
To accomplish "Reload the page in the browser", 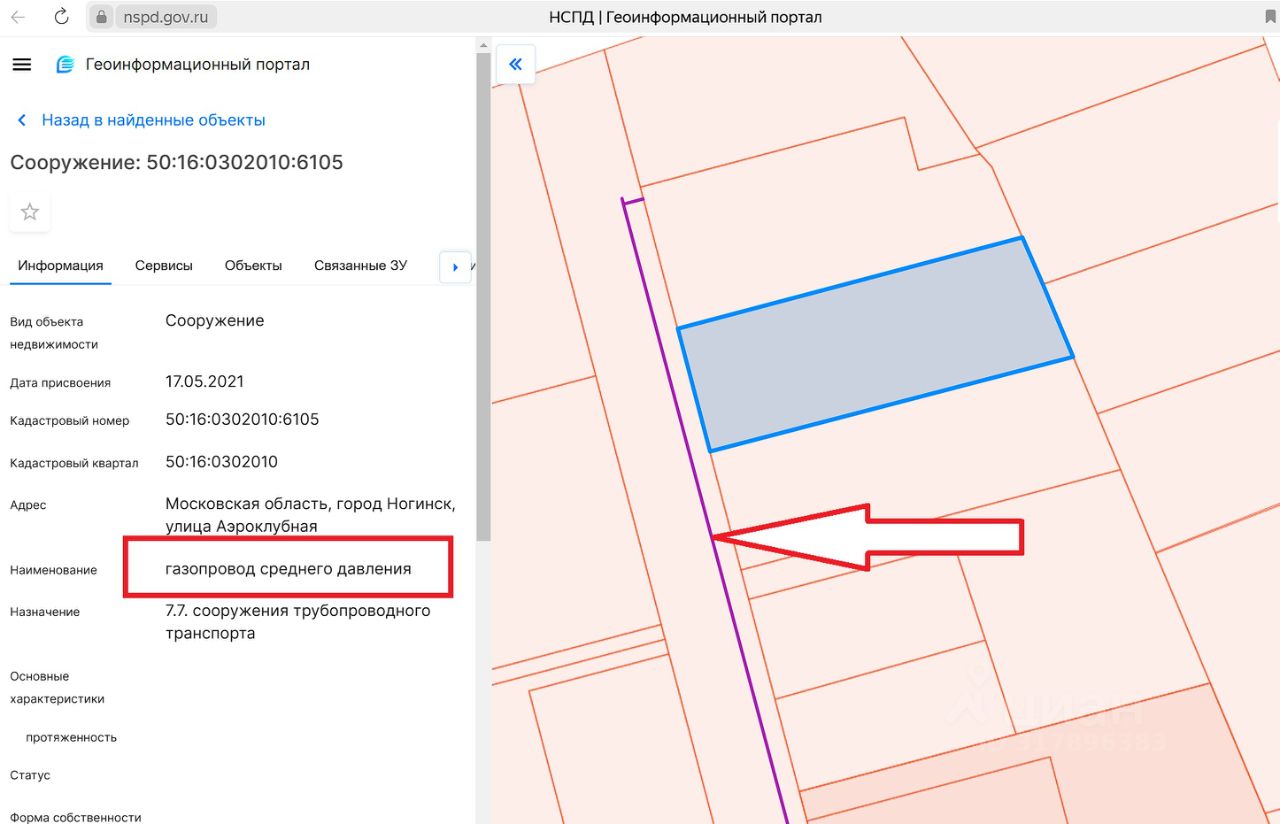I will click(61, 17).
